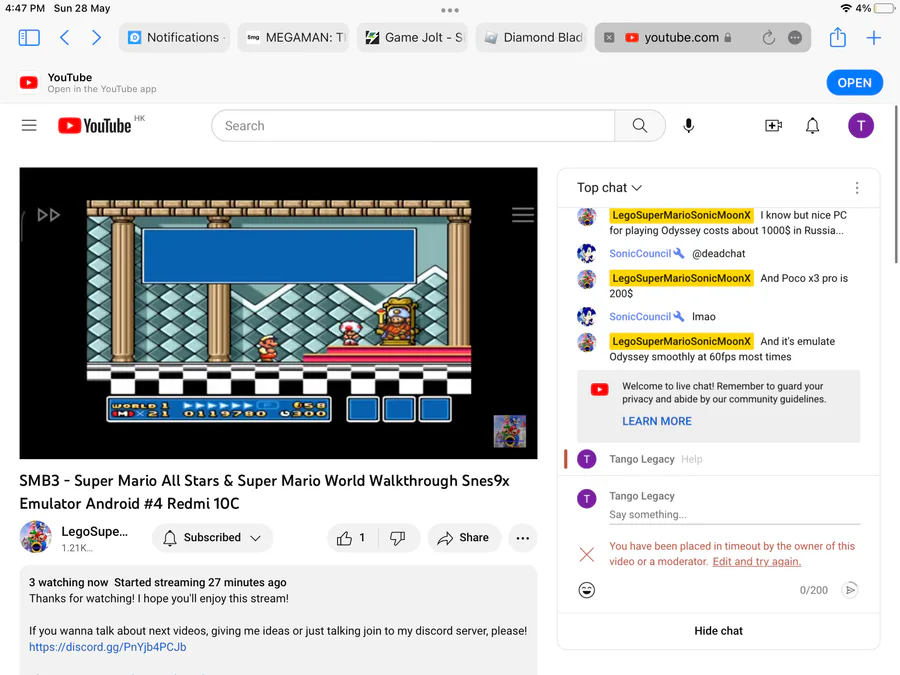The width and height of the screenshot is (900, 675).
Task: Open the emulator menu lines in video
Action: (x=523, y=215)
